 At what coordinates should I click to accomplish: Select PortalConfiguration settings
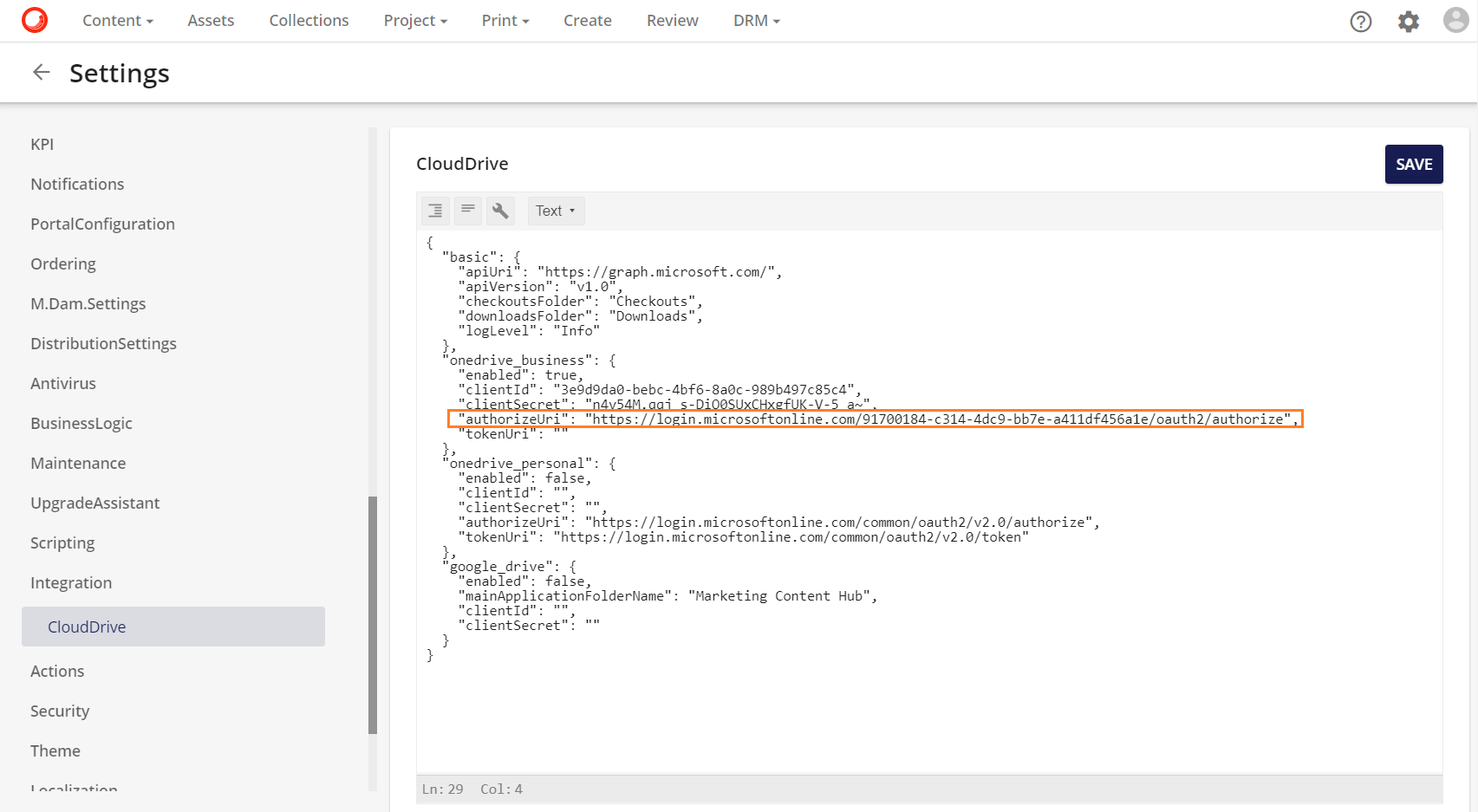pyautogui.click(x=102, y=224)
